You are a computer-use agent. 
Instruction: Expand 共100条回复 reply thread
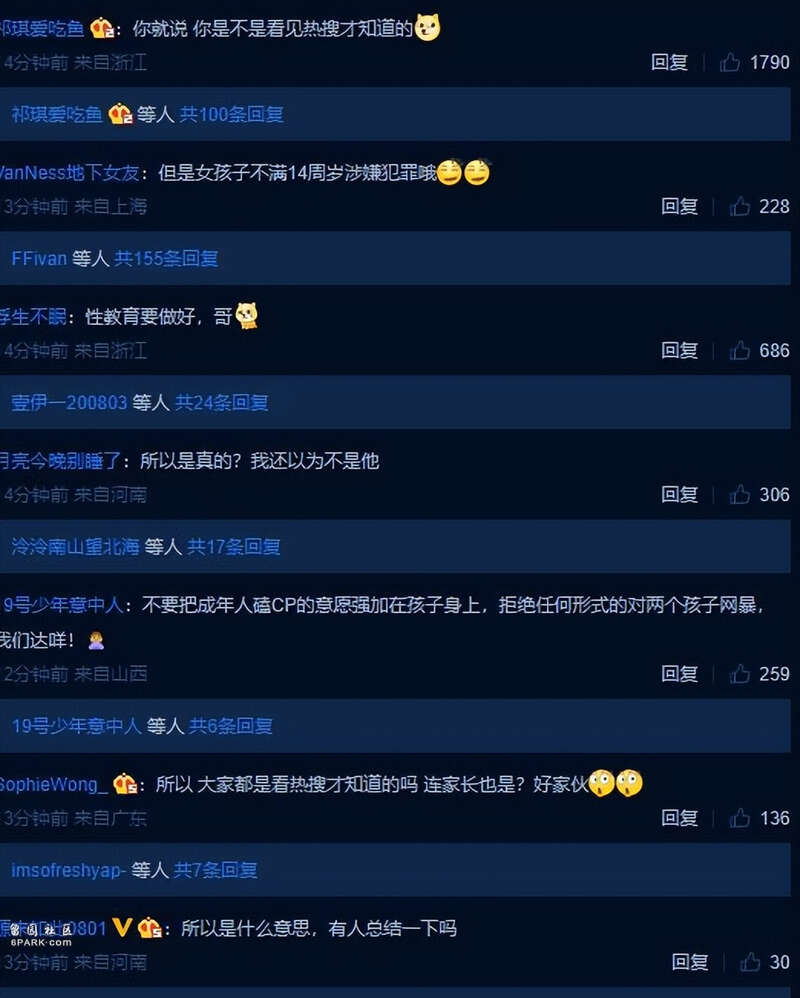(232, 115)
